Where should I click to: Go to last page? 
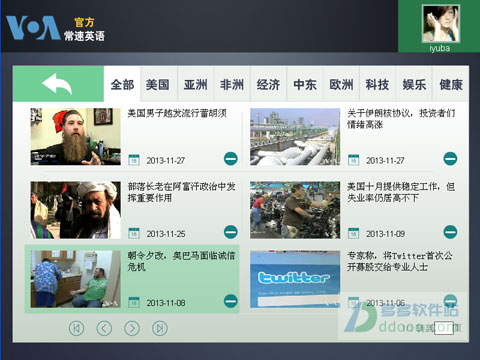(160, 328)
